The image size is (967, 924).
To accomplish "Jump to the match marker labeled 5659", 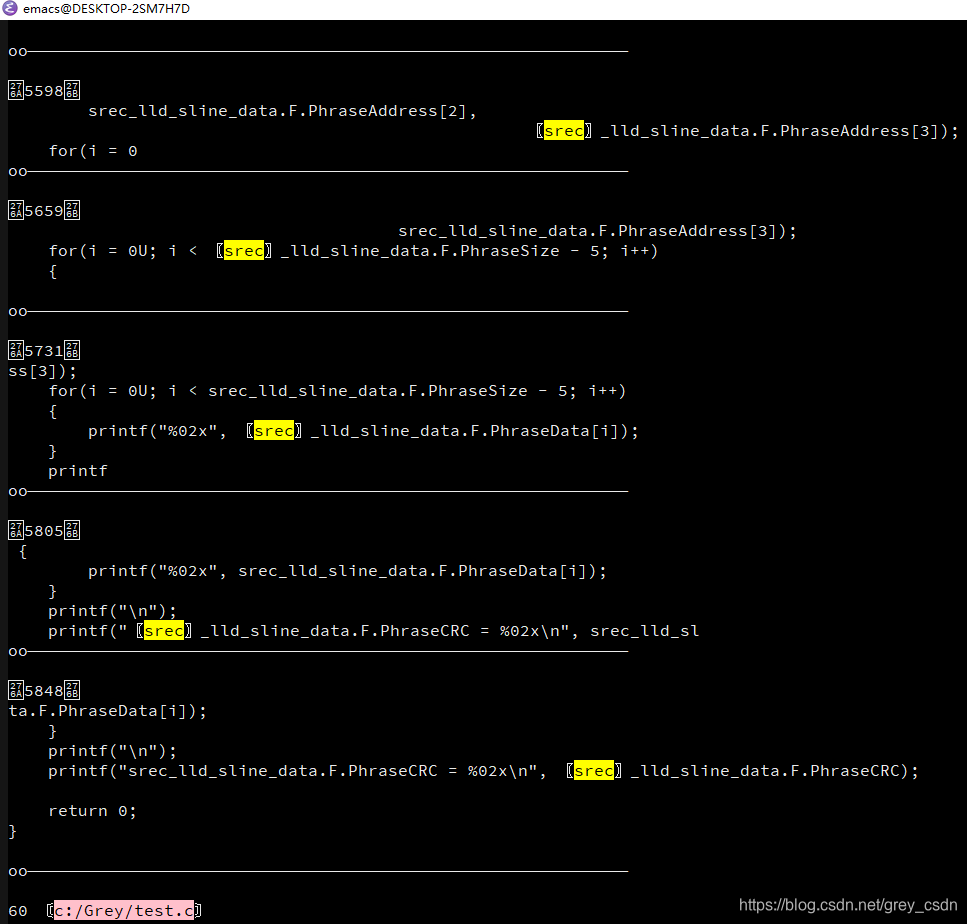I will [x=42, y=209].
